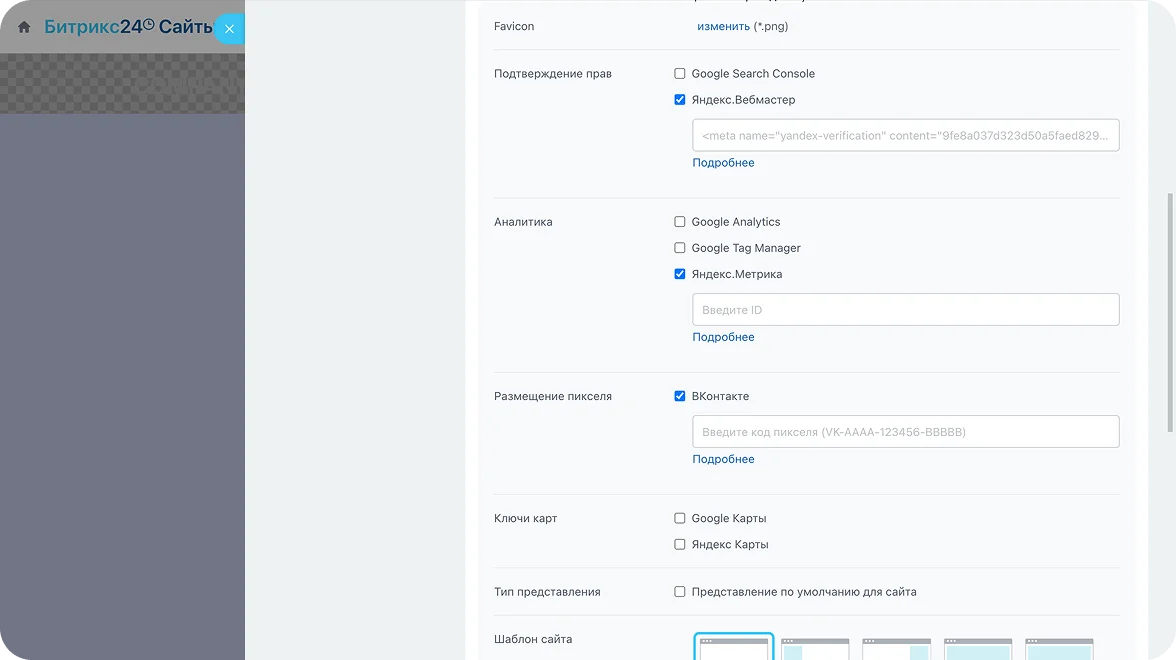
Task: Select the highlighted blank site template thumbnail
Action: [x=734, y=647]
